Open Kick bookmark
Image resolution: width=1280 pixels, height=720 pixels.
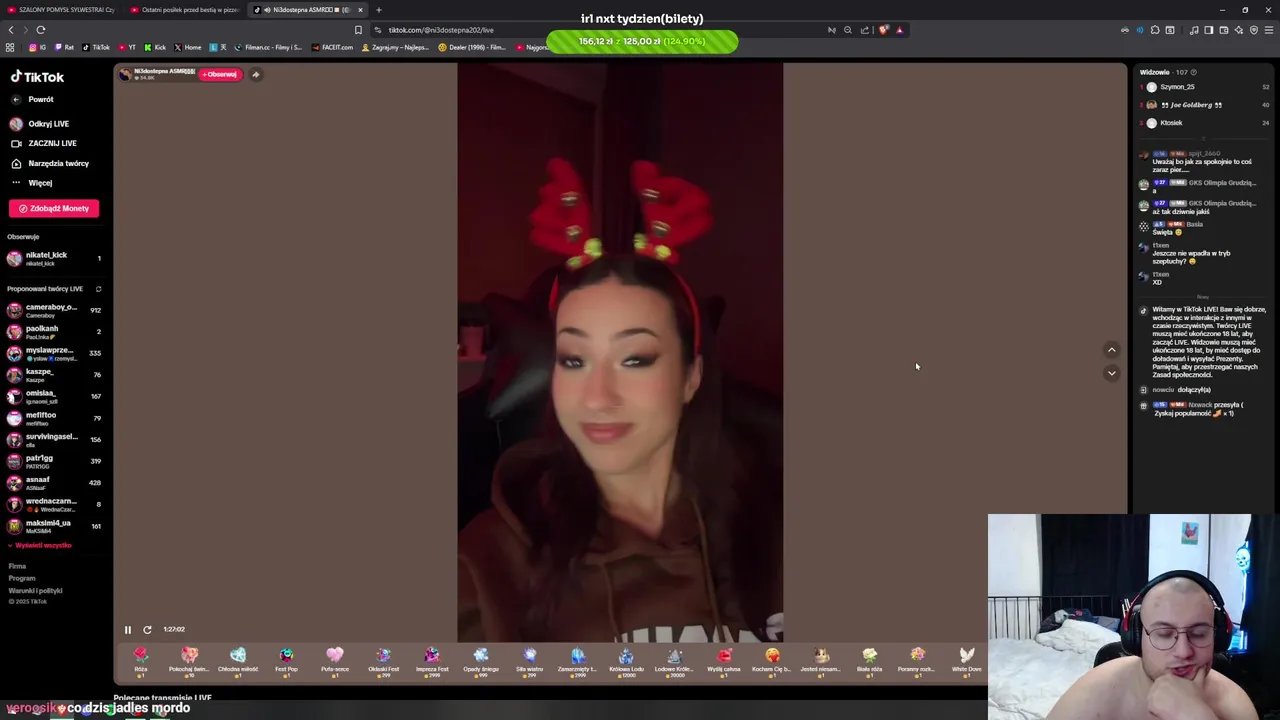[x=155, y=47]
